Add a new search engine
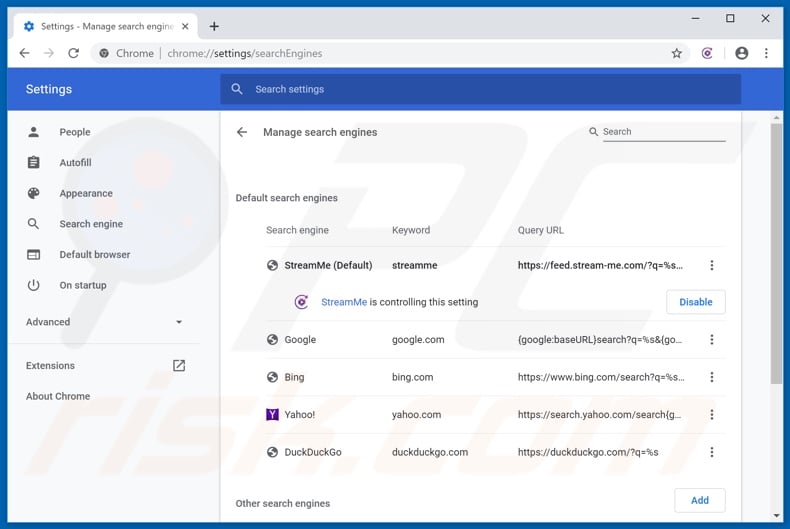Image resolution: width=790 pixels, height=529 pixels. coord(699,500)
